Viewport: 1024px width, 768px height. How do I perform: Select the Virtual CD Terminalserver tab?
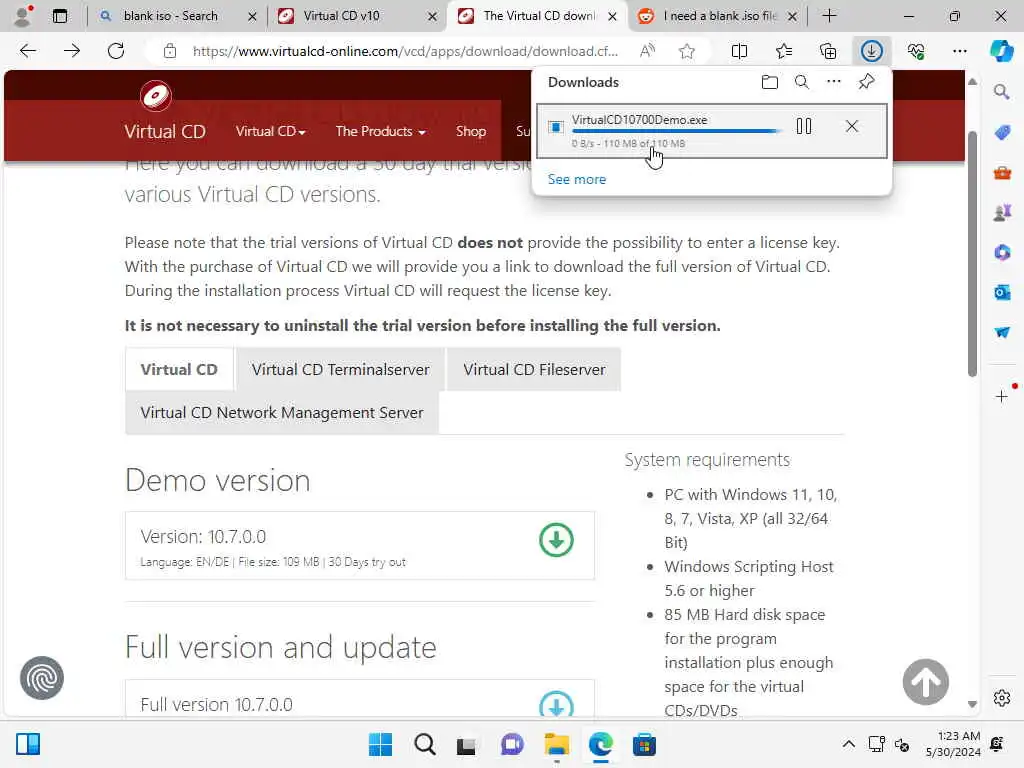(x=341, y=370)
